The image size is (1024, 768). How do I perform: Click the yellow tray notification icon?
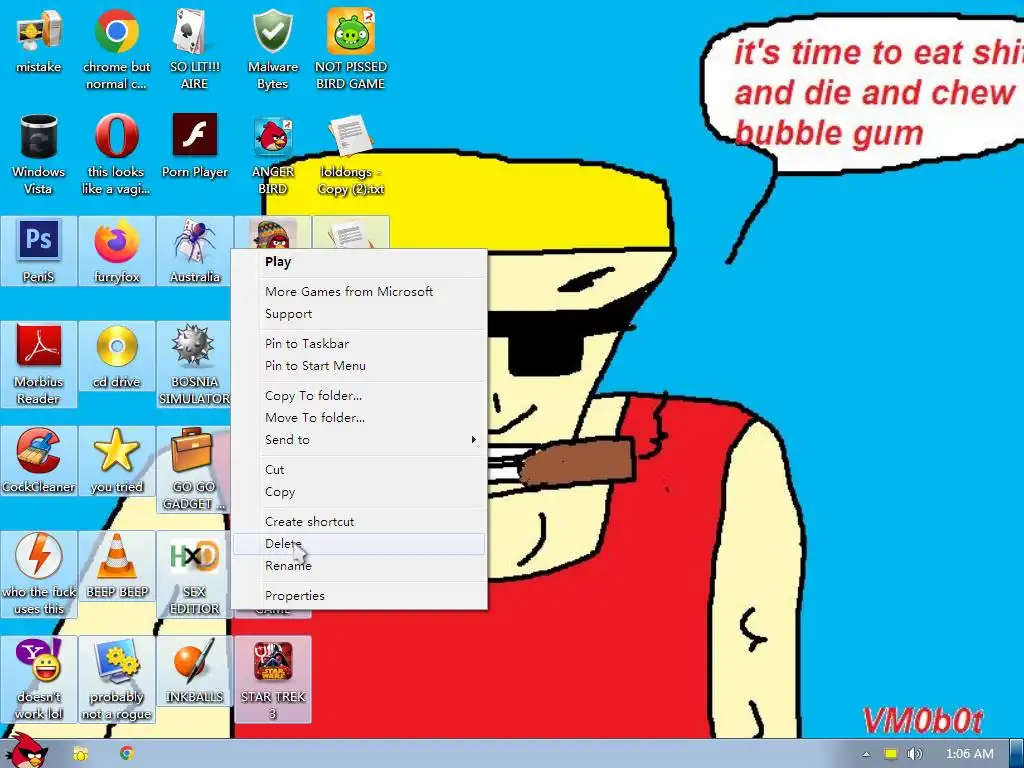891,754
